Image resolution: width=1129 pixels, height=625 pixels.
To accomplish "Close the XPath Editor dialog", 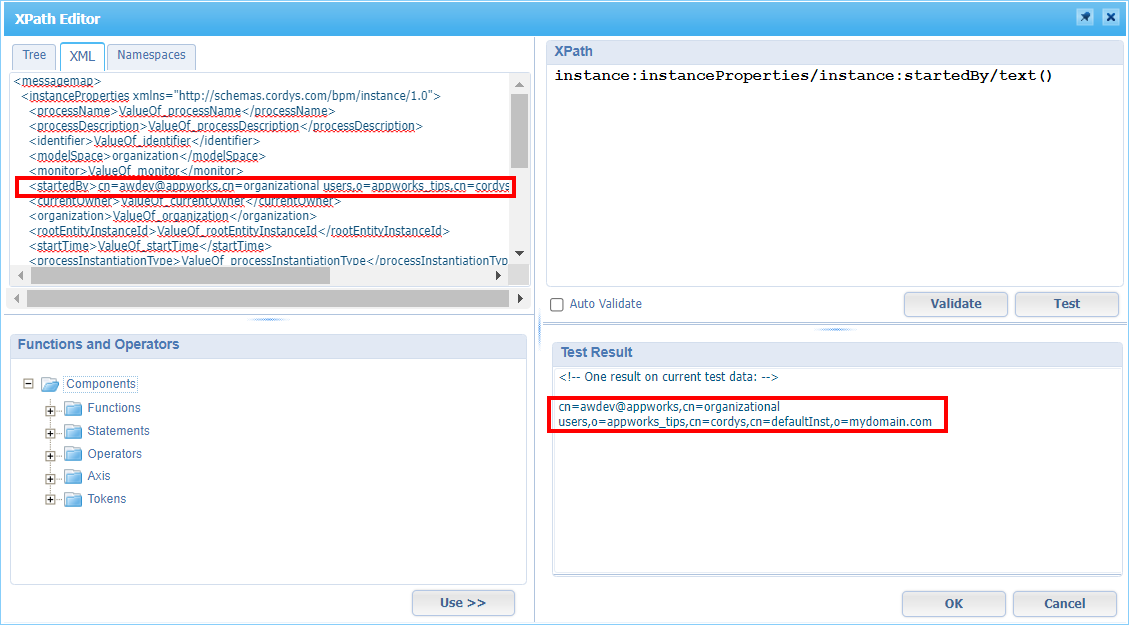I will (1110, 17).
